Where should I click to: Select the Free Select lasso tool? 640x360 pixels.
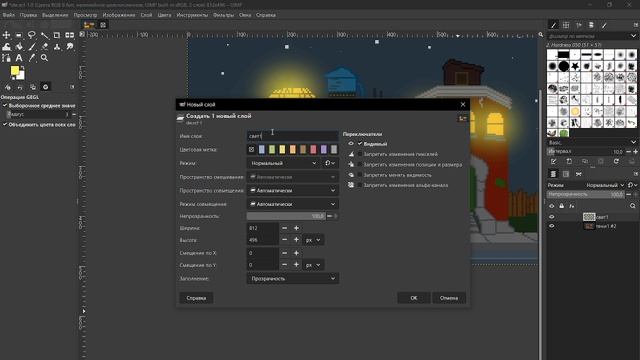coord(31,36)
